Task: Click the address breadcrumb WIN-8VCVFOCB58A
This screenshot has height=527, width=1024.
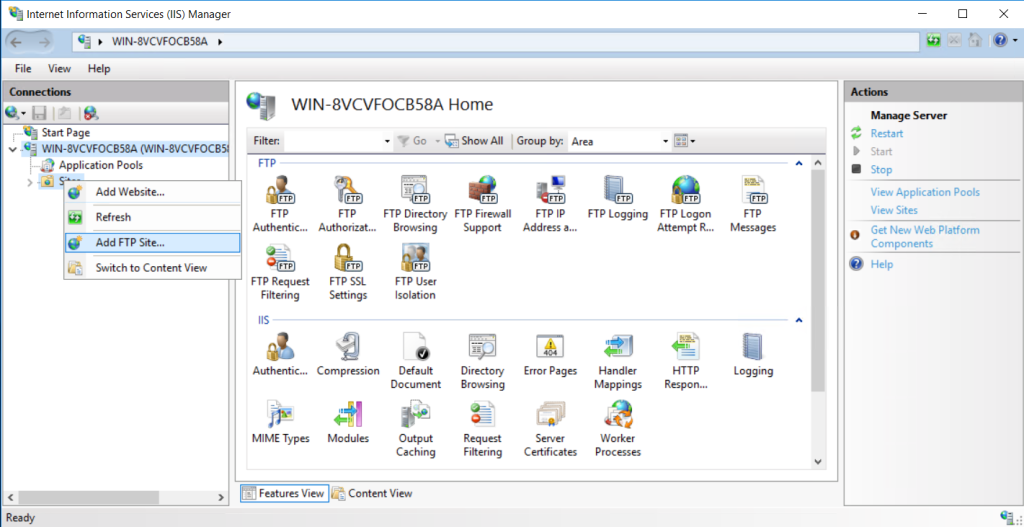Action: [160, 42]
